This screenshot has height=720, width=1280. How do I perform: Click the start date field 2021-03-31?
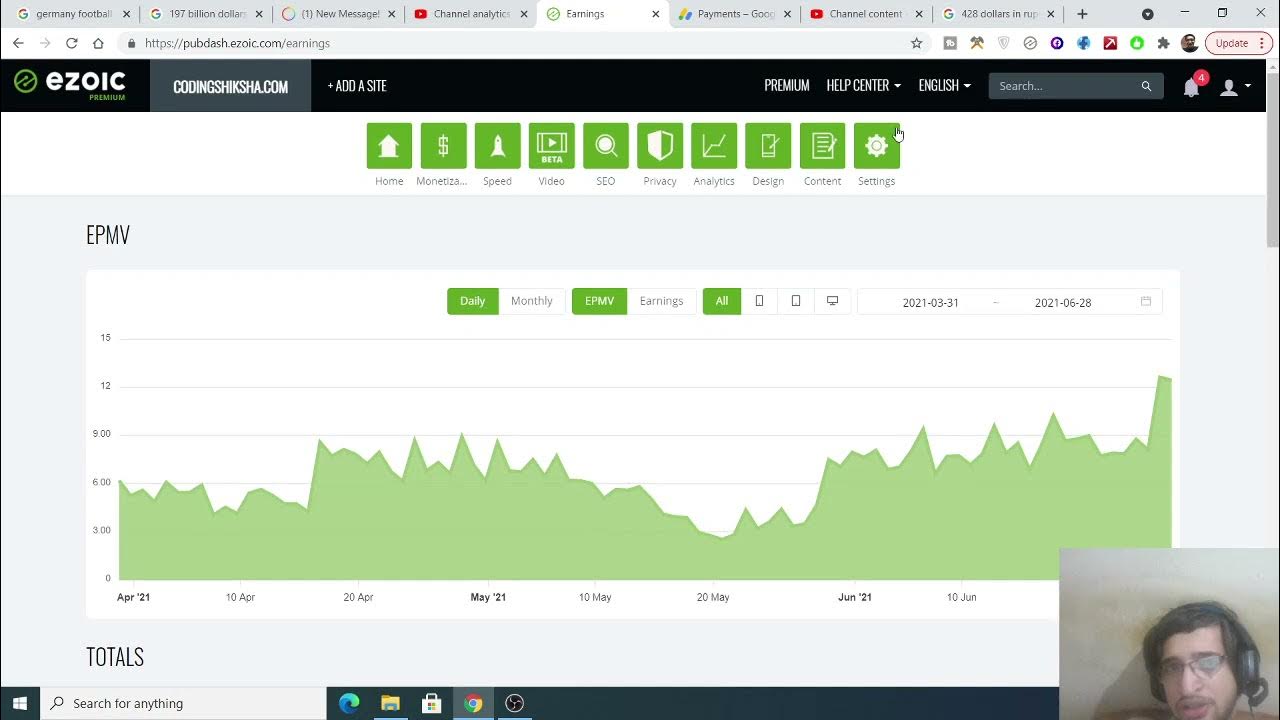(930, 302)
